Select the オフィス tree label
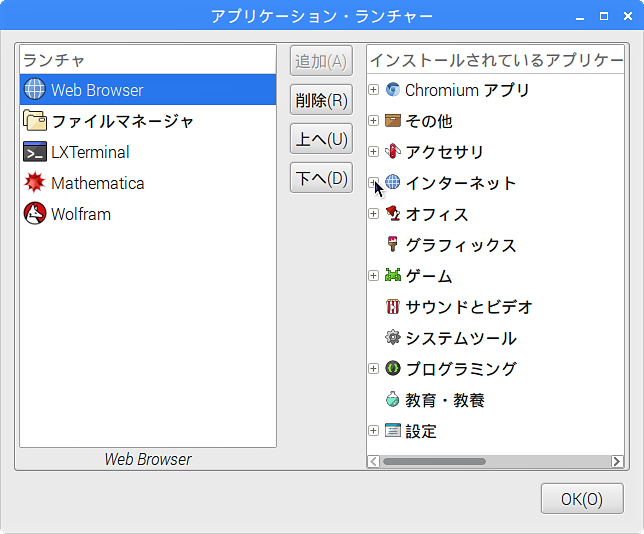644x534 pixels. [x=437, y=214]
